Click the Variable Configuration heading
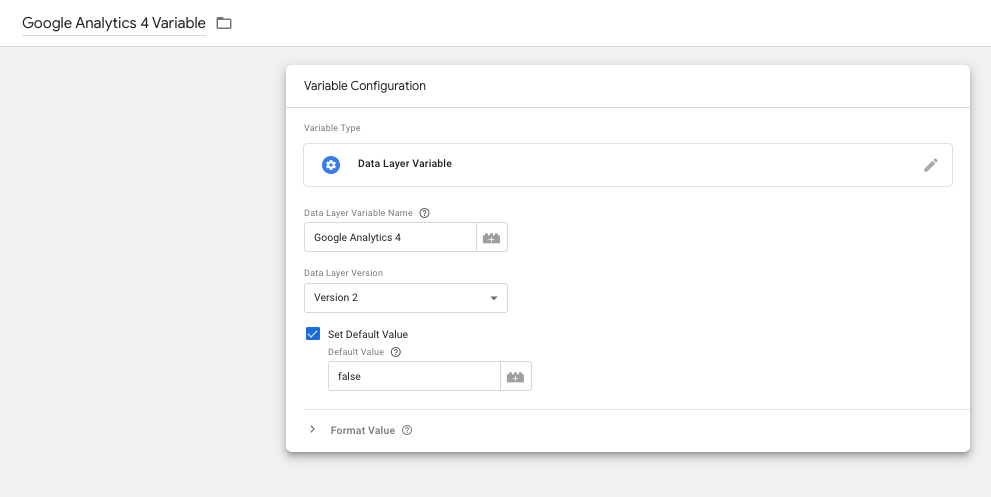Image resolution: width=991 pixels, height=497 pixels. click(365, 86)
